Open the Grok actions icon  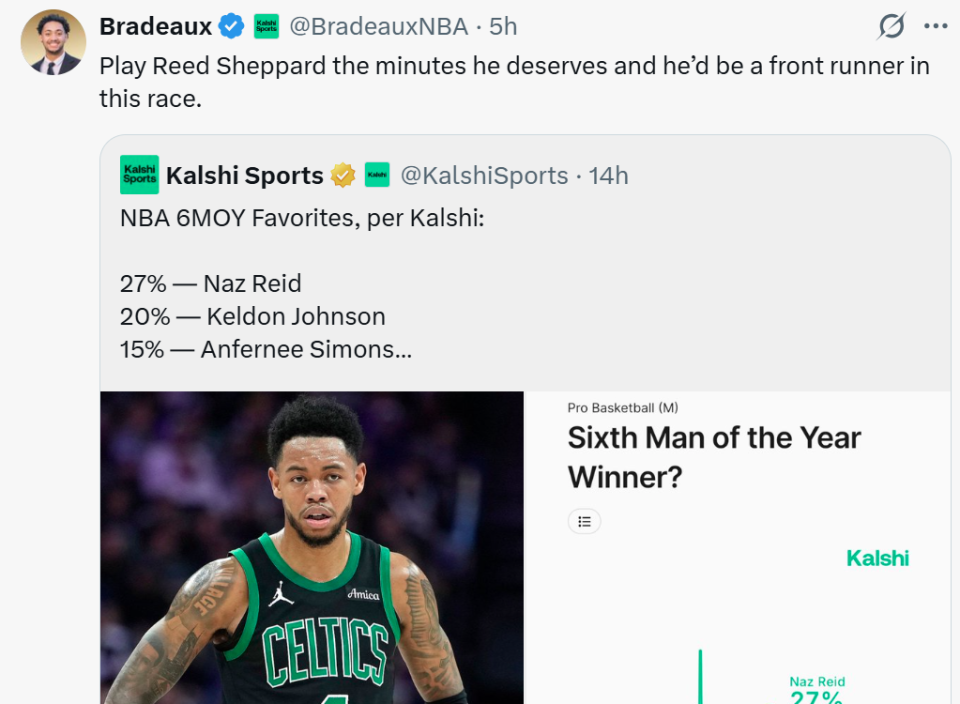click(x=891, y=26)
